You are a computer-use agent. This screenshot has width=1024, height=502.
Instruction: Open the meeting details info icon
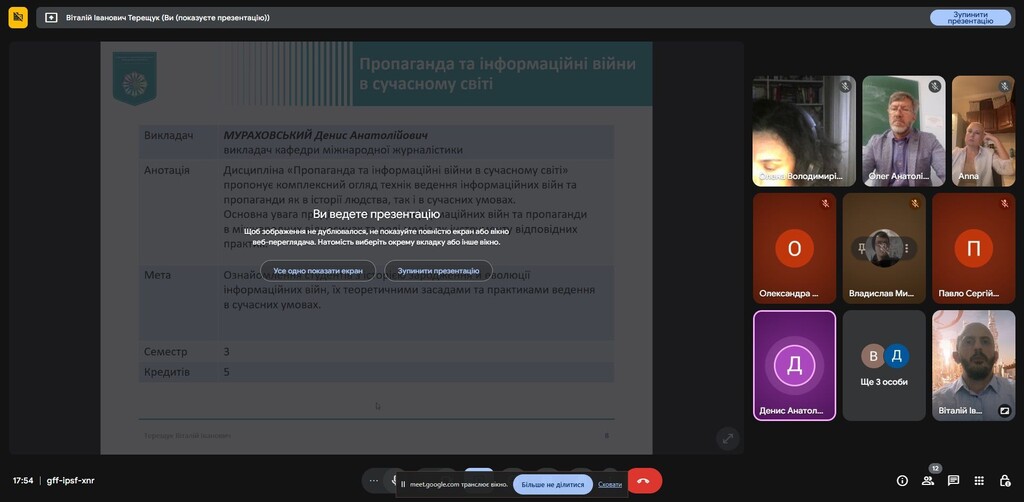(x=902, y=480)
